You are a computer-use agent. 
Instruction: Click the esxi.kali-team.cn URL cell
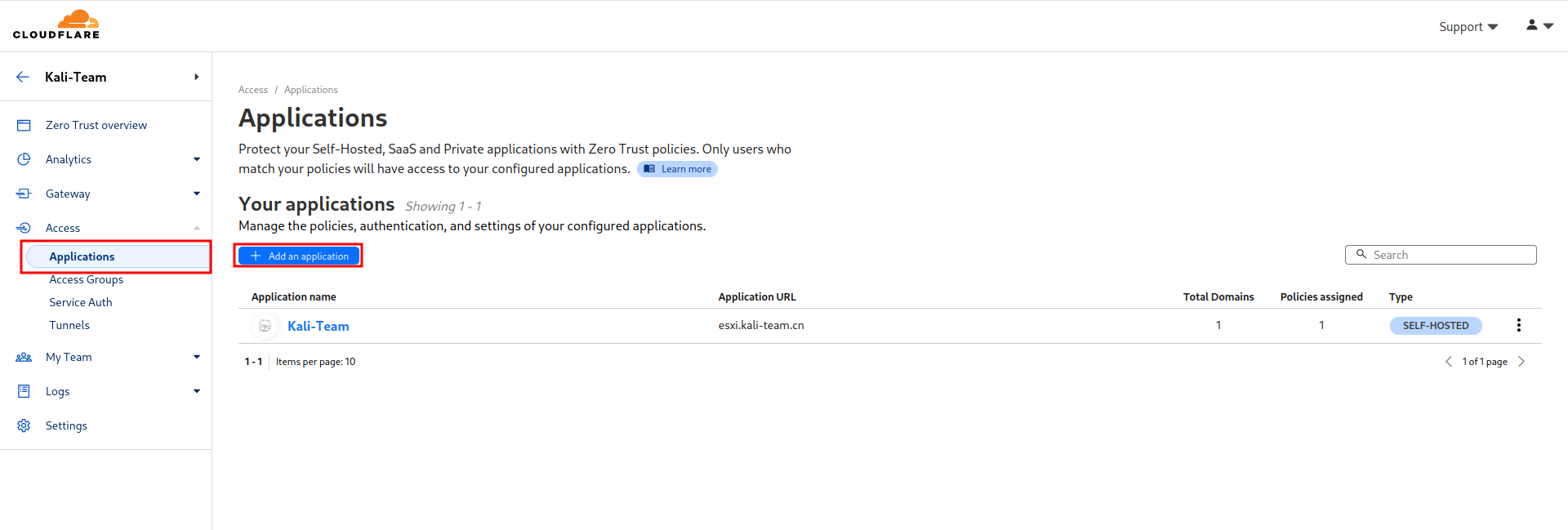(761, 325)
